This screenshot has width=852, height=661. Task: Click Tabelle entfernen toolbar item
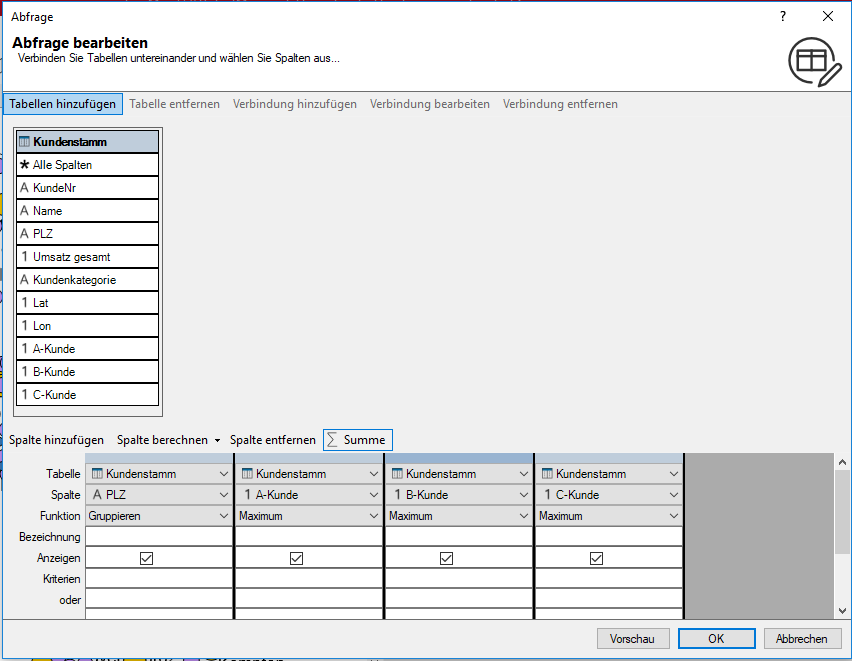[x=174, y=104]
